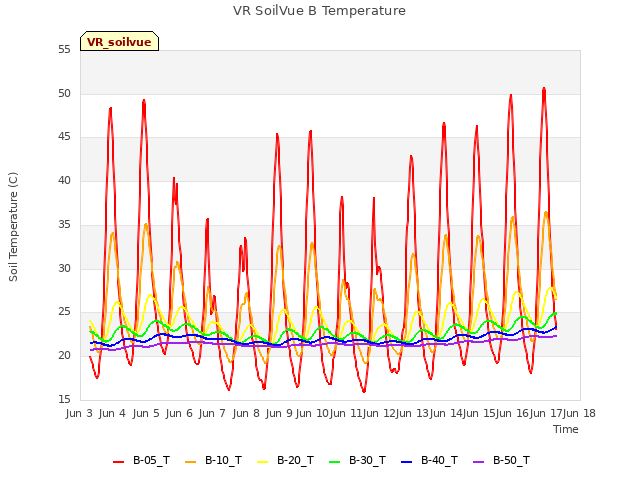The width and height of the screenshot is (640, 480).
Task: Click the Jun 6 x-axis tick label
Action: 179,413
